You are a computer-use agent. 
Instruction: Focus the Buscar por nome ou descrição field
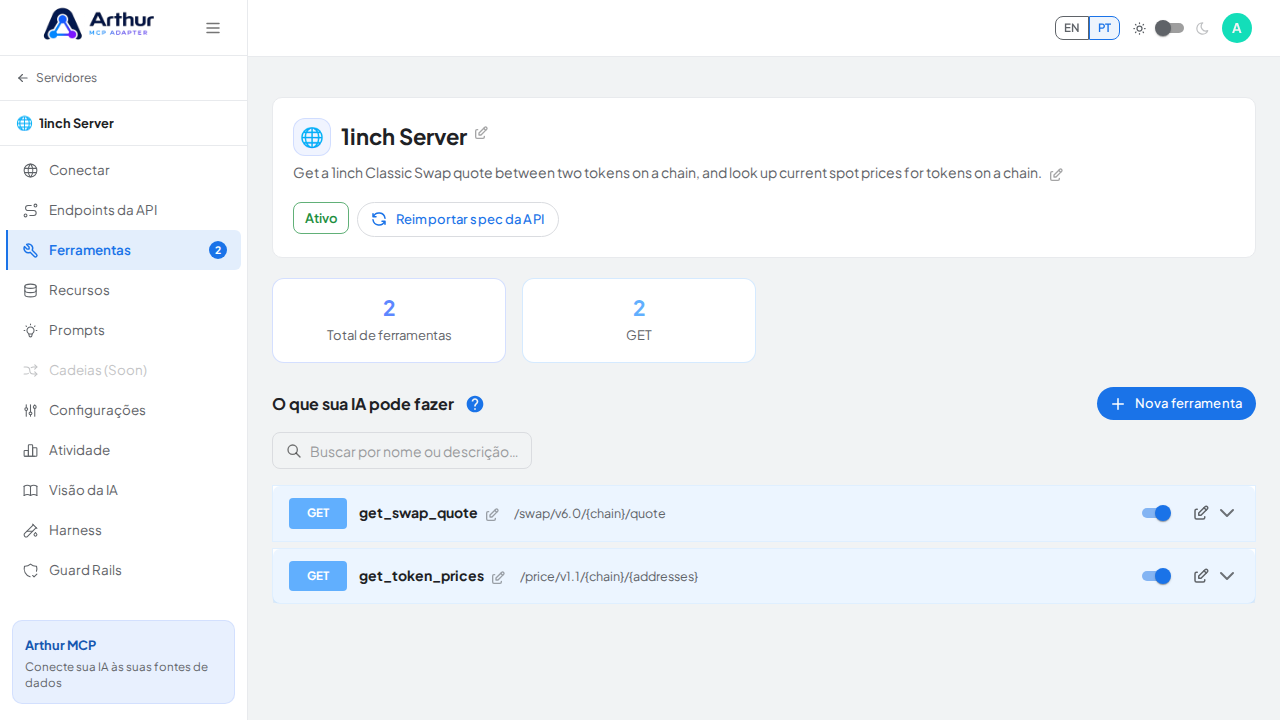pos(402,451)
